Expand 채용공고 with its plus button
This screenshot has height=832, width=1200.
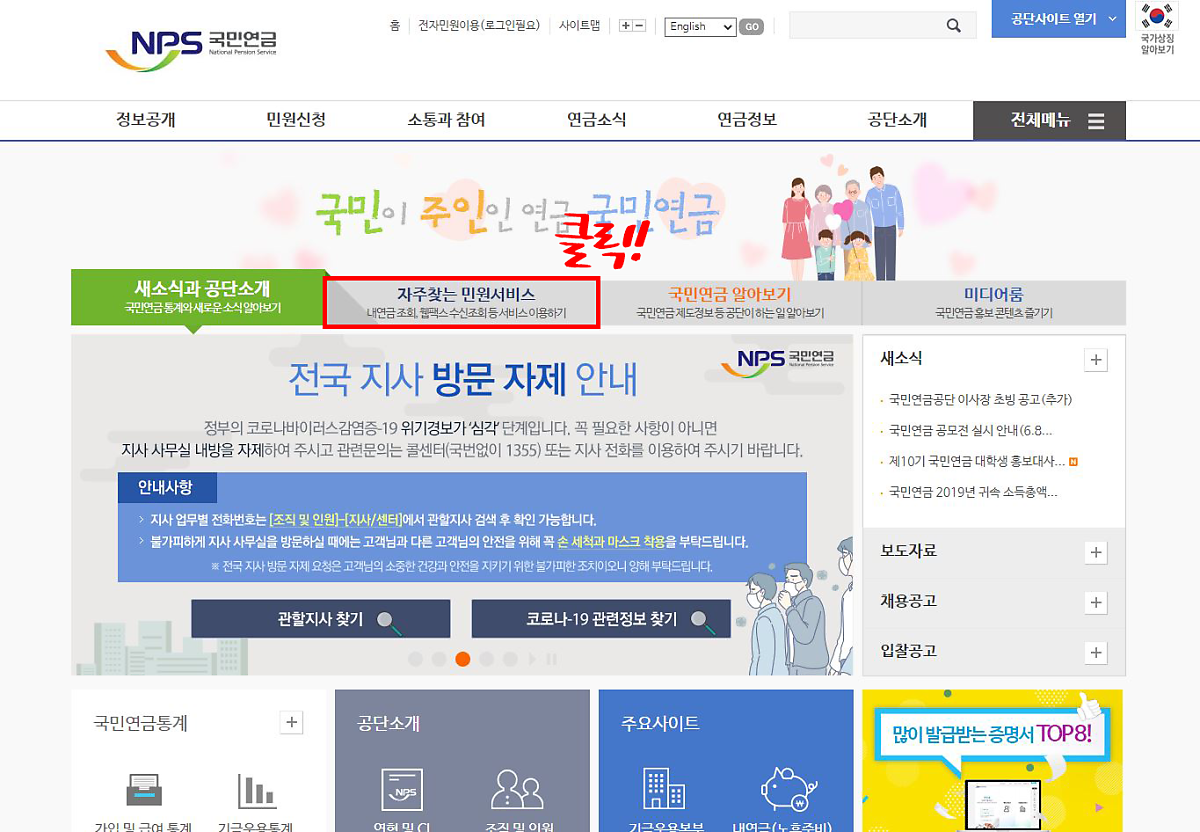tap(1096, 602)
